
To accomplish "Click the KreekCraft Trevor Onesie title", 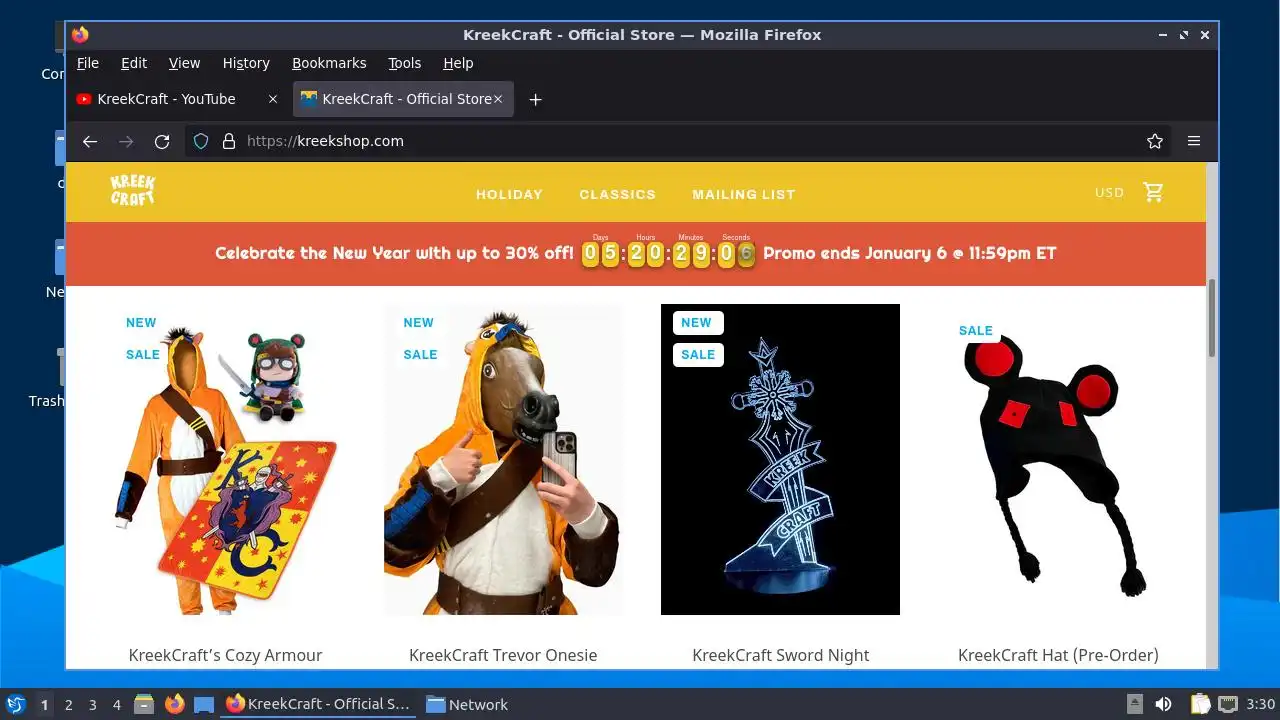I will tap(503, 655).
